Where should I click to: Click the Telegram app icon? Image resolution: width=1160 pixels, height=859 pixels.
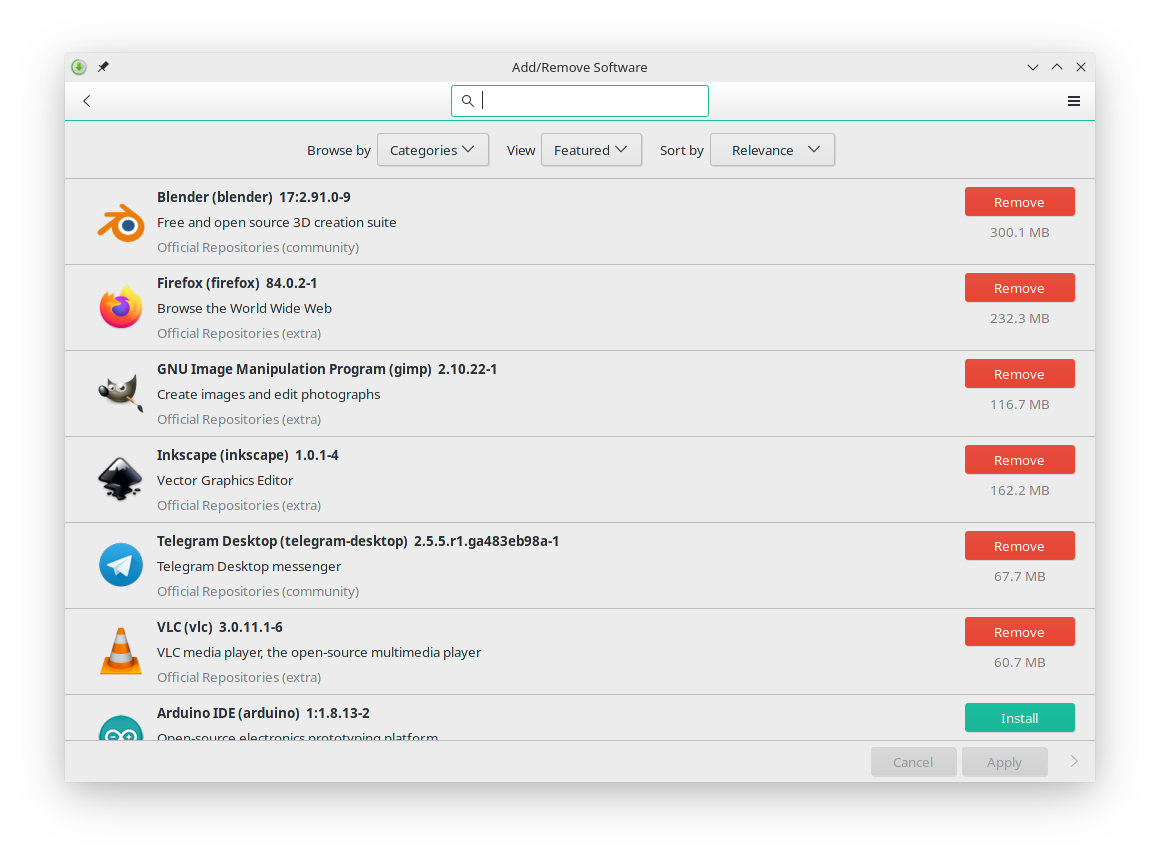[x=121, y=565]
